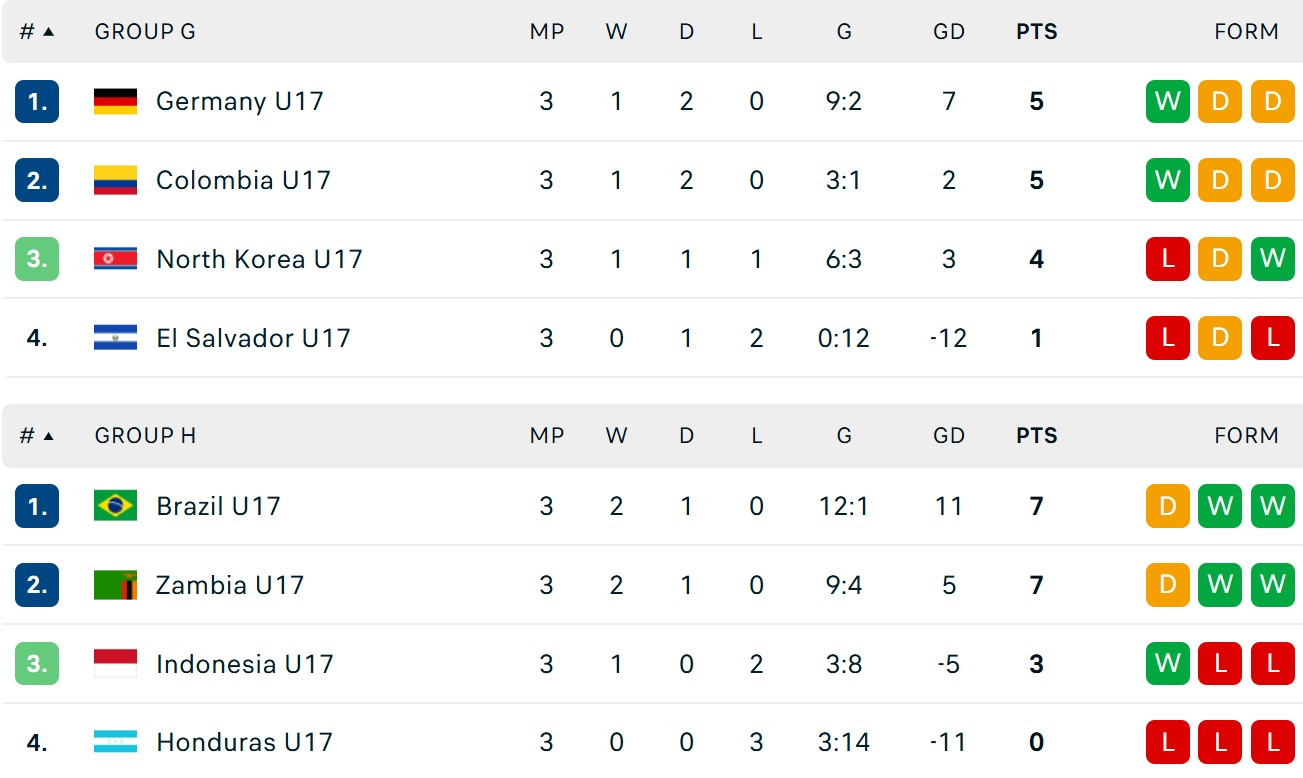
Task: Click the Colombia U17 flag icon
Action: (115, 180)
